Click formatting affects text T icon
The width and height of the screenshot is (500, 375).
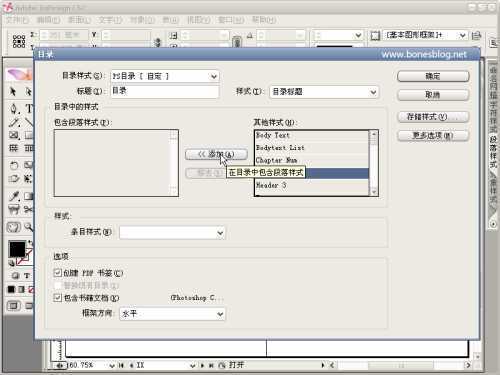click(27, 276)
